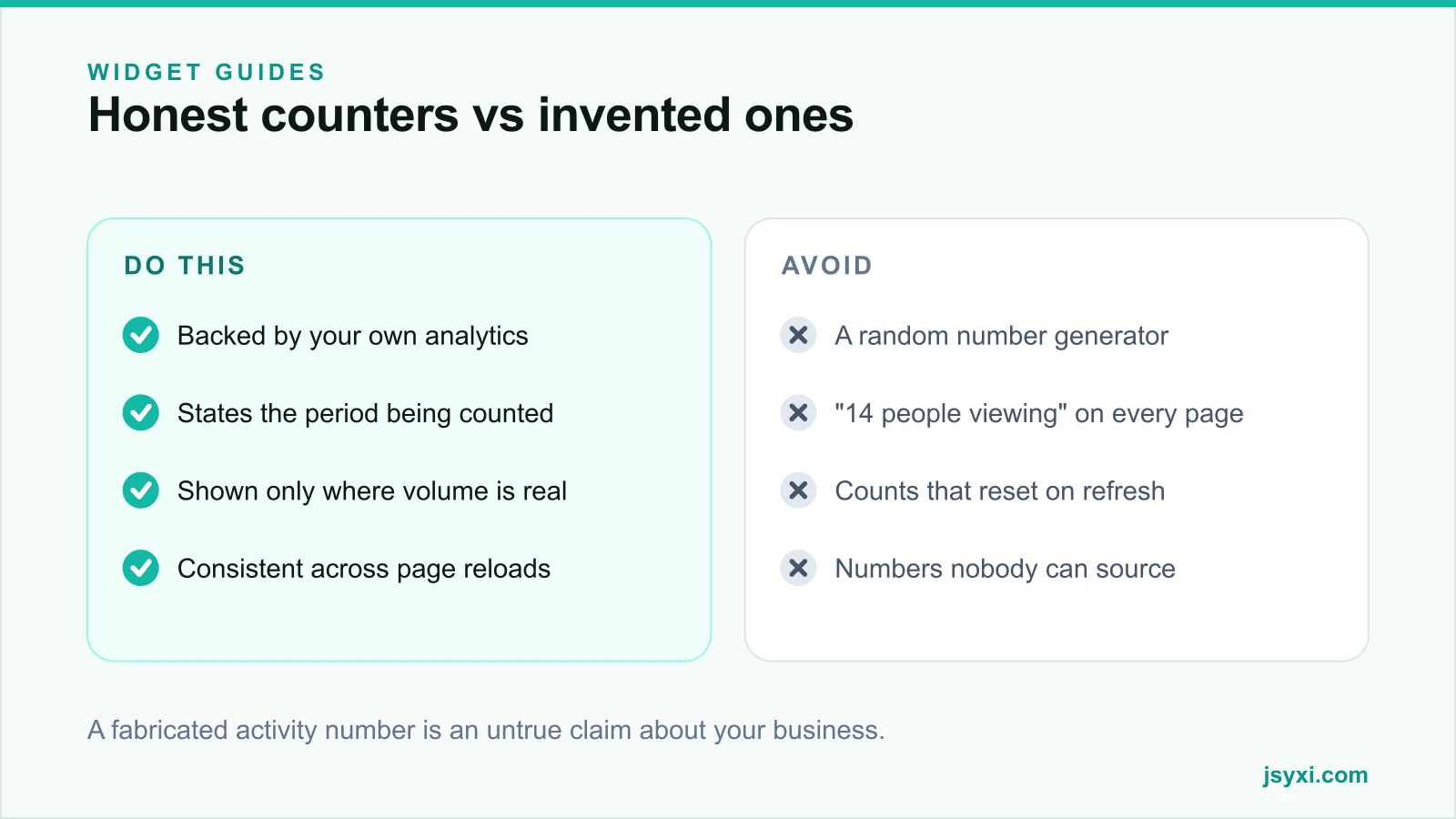Click the text Backed by your own analytics
This screenshot has width=1456, height=819.
(353, 336)
